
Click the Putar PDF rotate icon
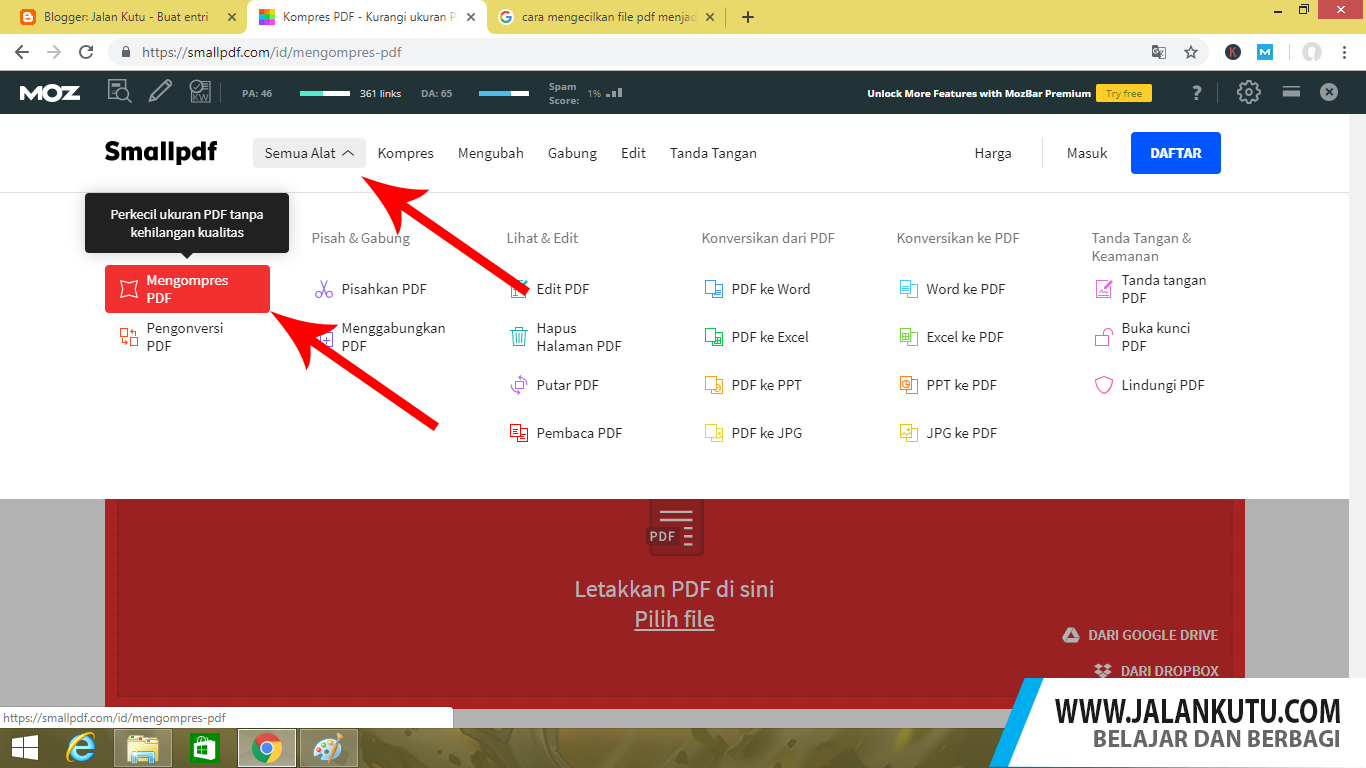[x=519, y=385]
